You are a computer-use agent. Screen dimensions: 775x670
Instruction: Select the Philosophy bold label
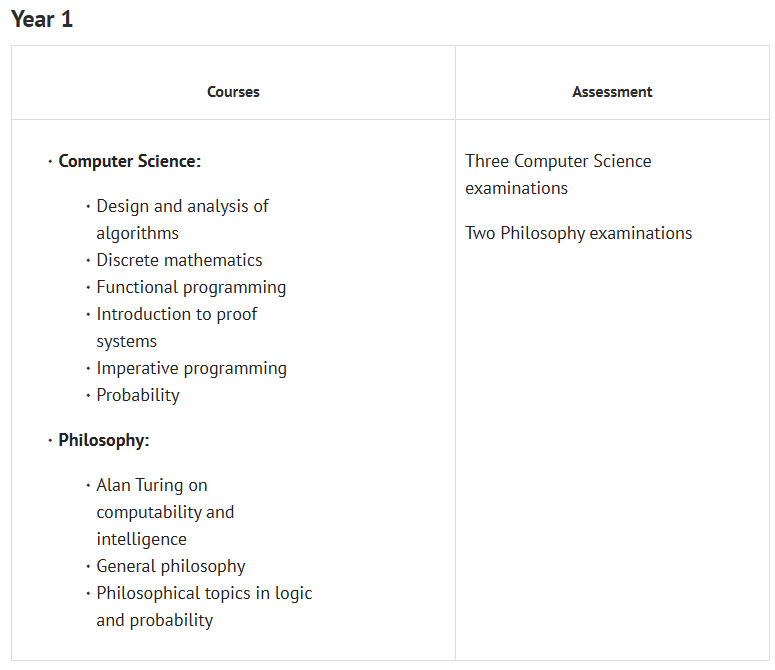pyautogui.click(x=103, y=440)
